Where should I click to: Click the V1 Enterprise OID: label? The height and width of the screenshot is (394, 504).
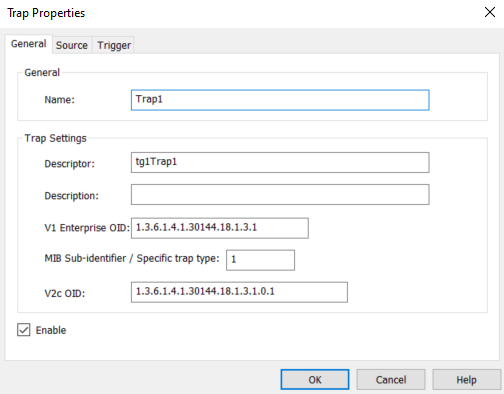[87, 228]
